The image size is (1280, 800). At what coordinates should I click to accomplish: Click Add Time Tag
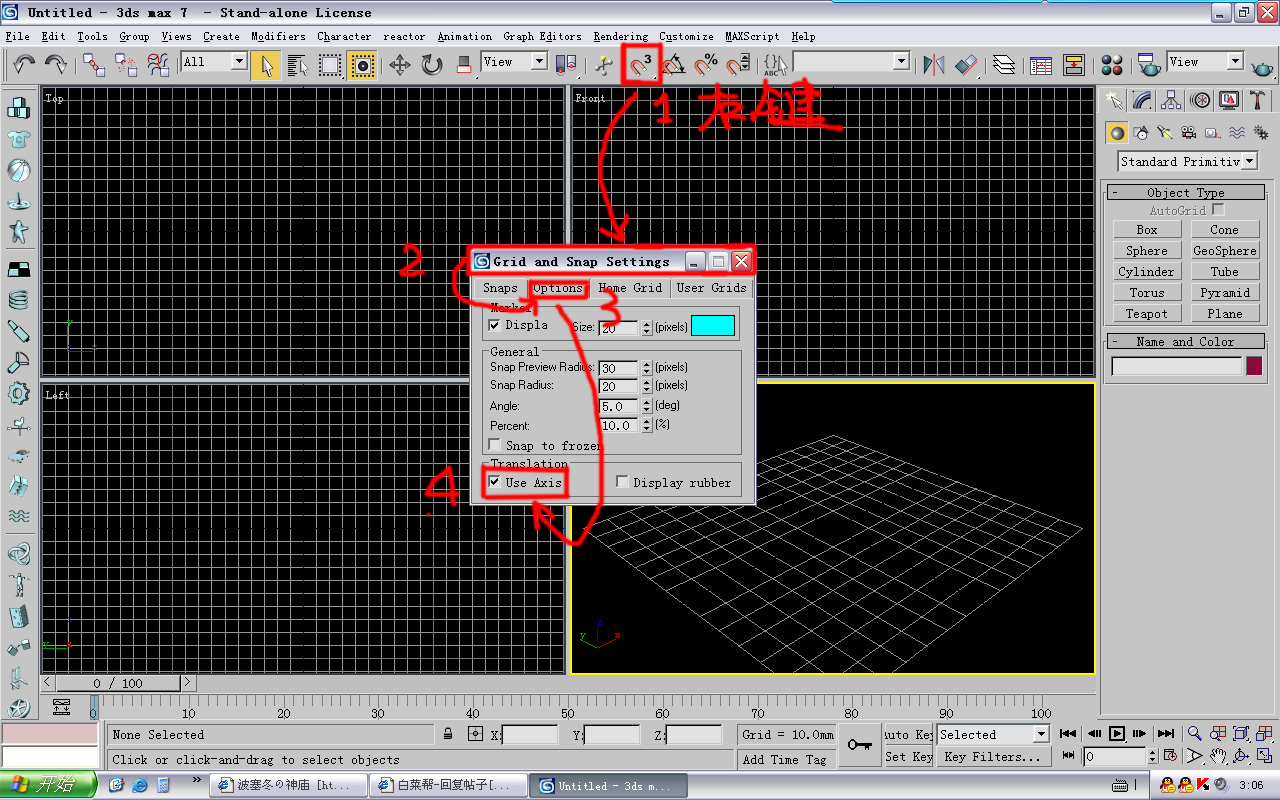[x=785, y=759]
